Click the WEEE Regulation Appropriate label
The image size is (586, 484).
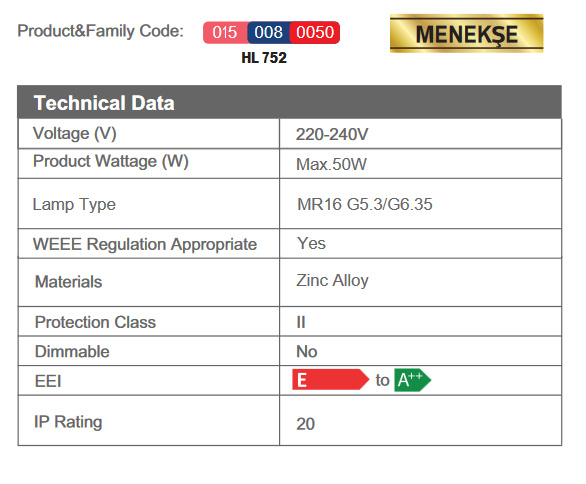pos(145,244)
